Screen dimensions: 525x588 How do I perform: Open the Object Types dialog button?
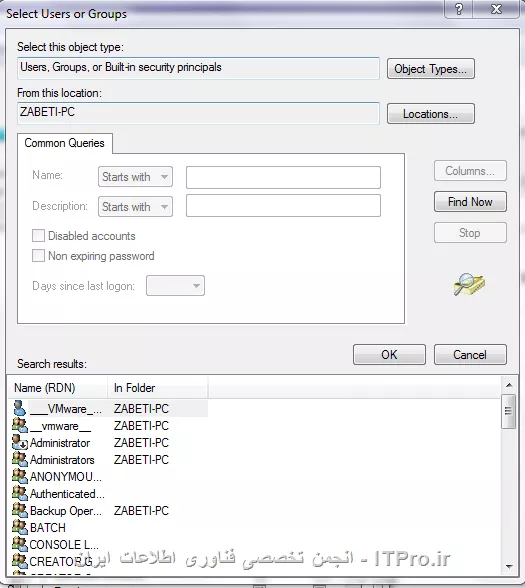(x=430, y=69)
